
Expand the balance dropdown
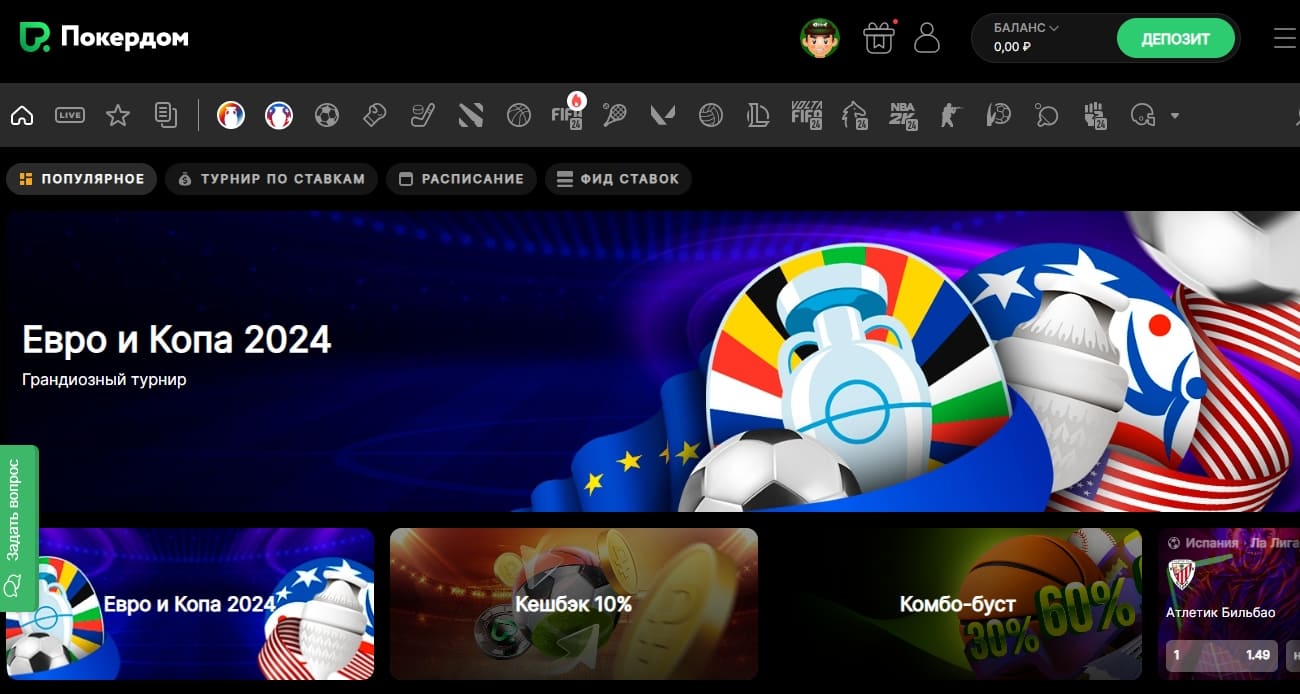point(1026,29)
